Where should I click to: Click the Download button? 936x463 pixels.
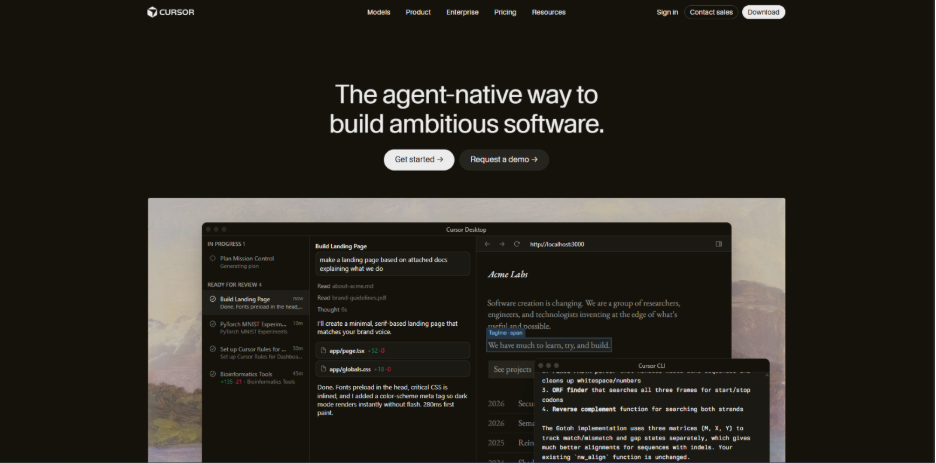(x=763, y=12)
